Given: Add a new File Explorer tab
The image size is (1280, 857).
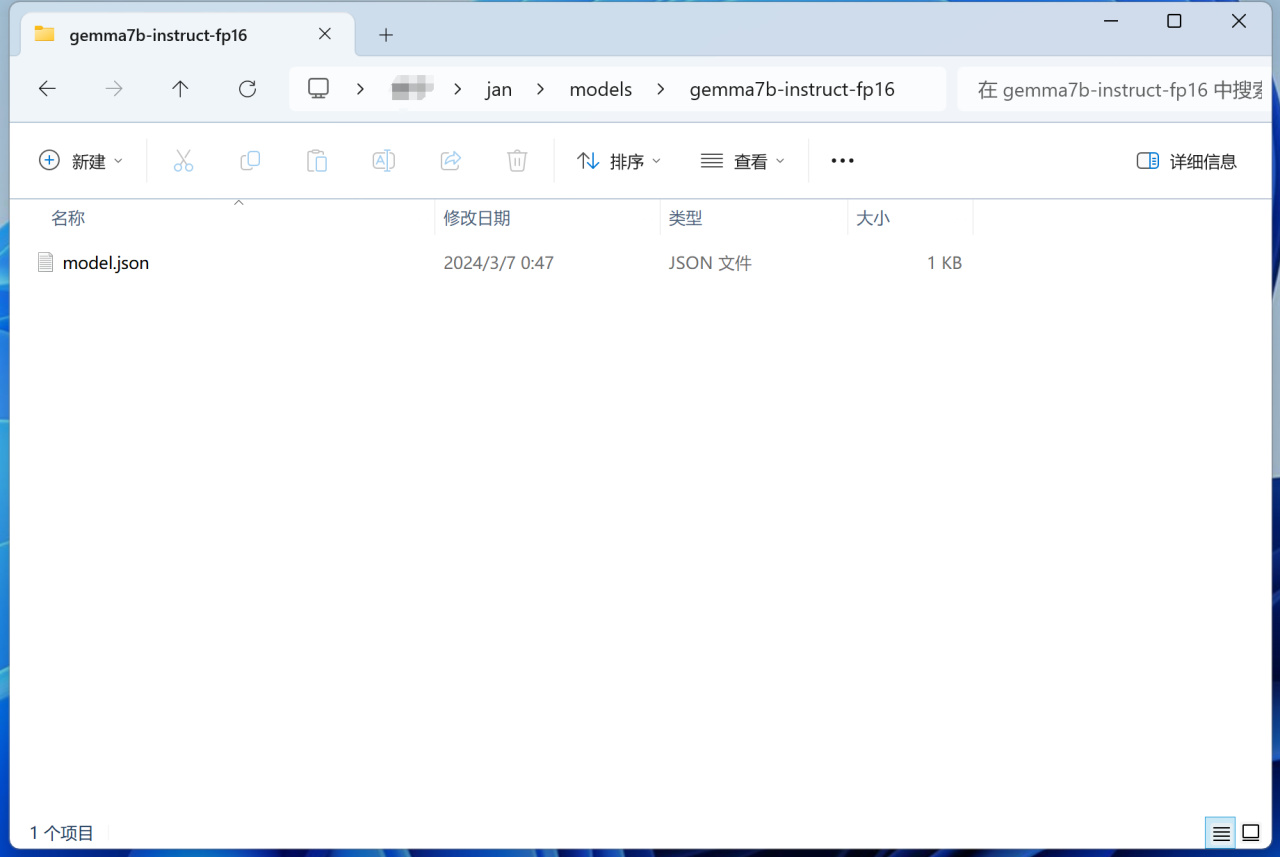Looking at the screenshot, I should (386, 35).
